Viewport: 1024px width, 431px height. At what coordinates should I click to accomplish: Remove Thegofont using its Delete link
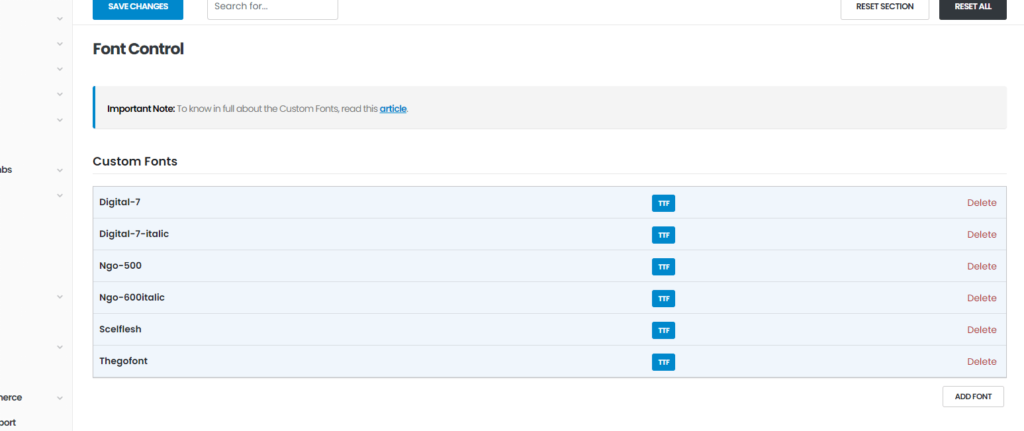point(981,362)
